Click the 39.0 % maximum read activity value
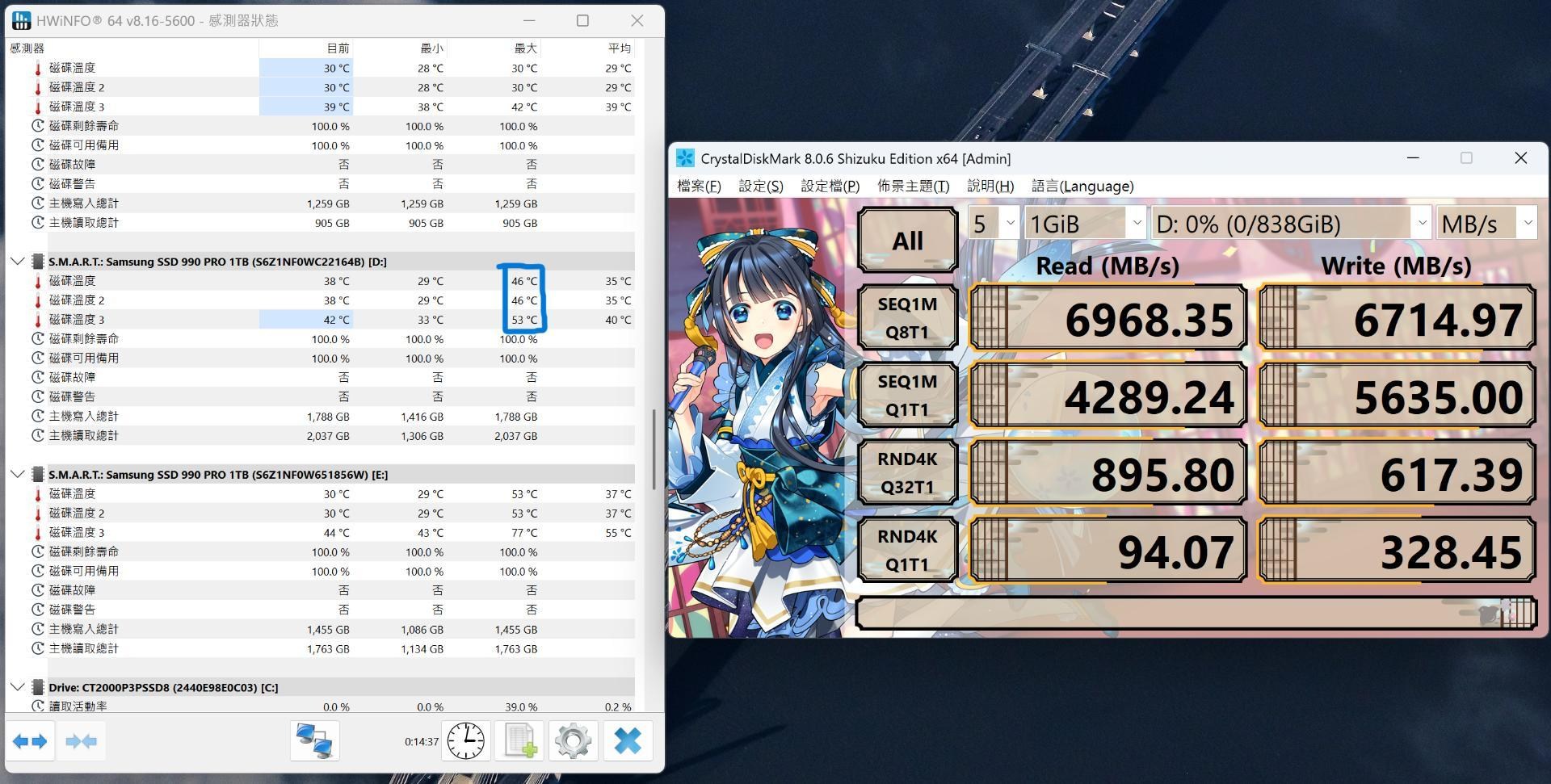 [x=521, y=706]
